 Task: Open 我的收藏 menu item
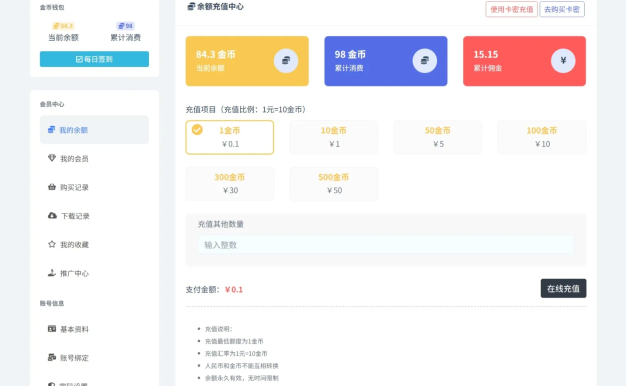(94, 244)
